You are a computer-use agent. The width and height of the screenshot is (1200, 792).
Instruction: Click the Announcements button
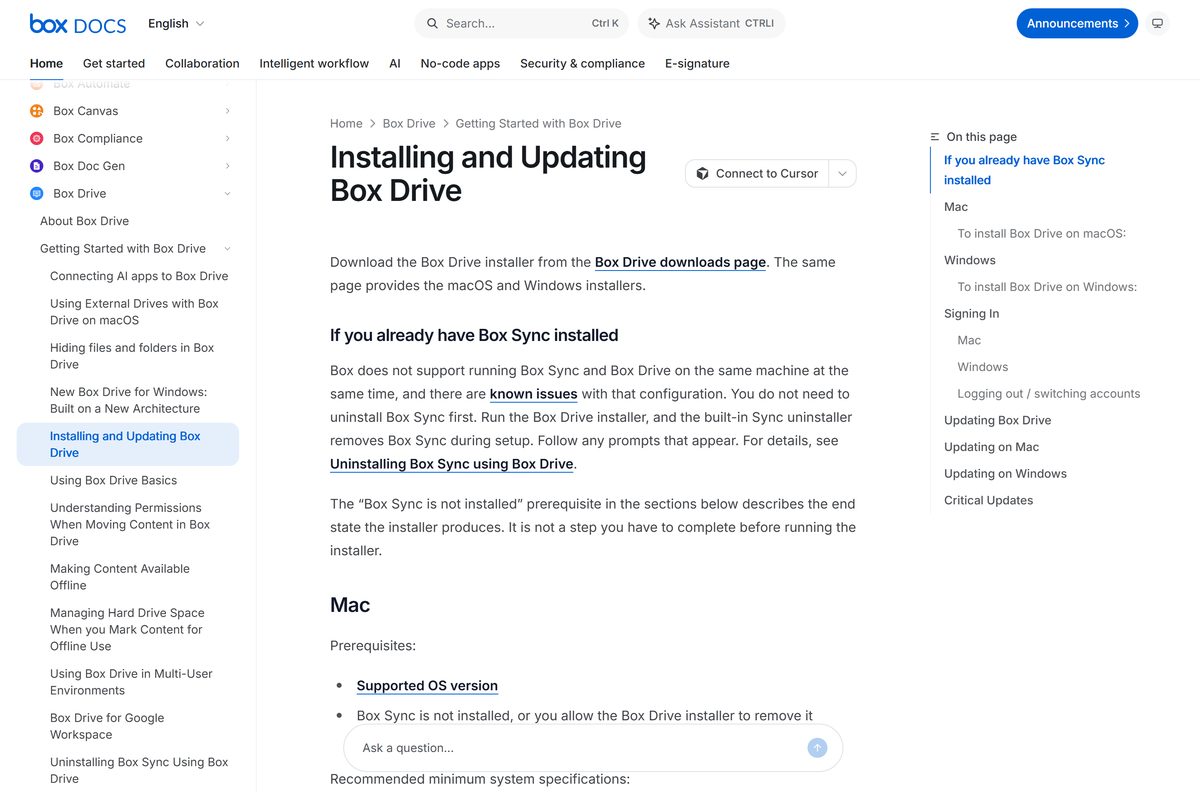click(x=1077, y=23)
